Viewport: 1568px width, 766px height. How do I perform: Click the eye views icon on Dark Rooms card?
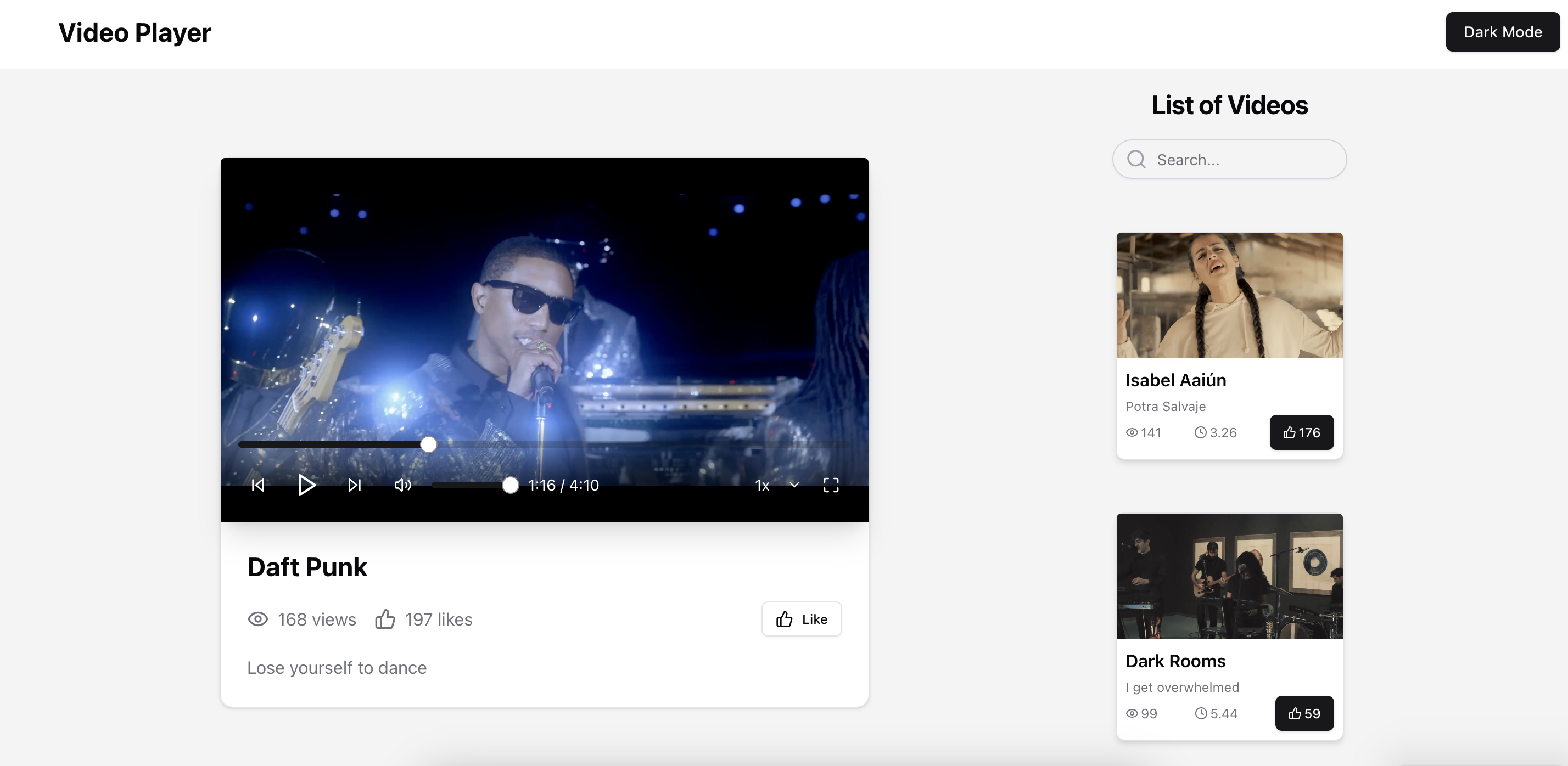[x=1132, y=714]
